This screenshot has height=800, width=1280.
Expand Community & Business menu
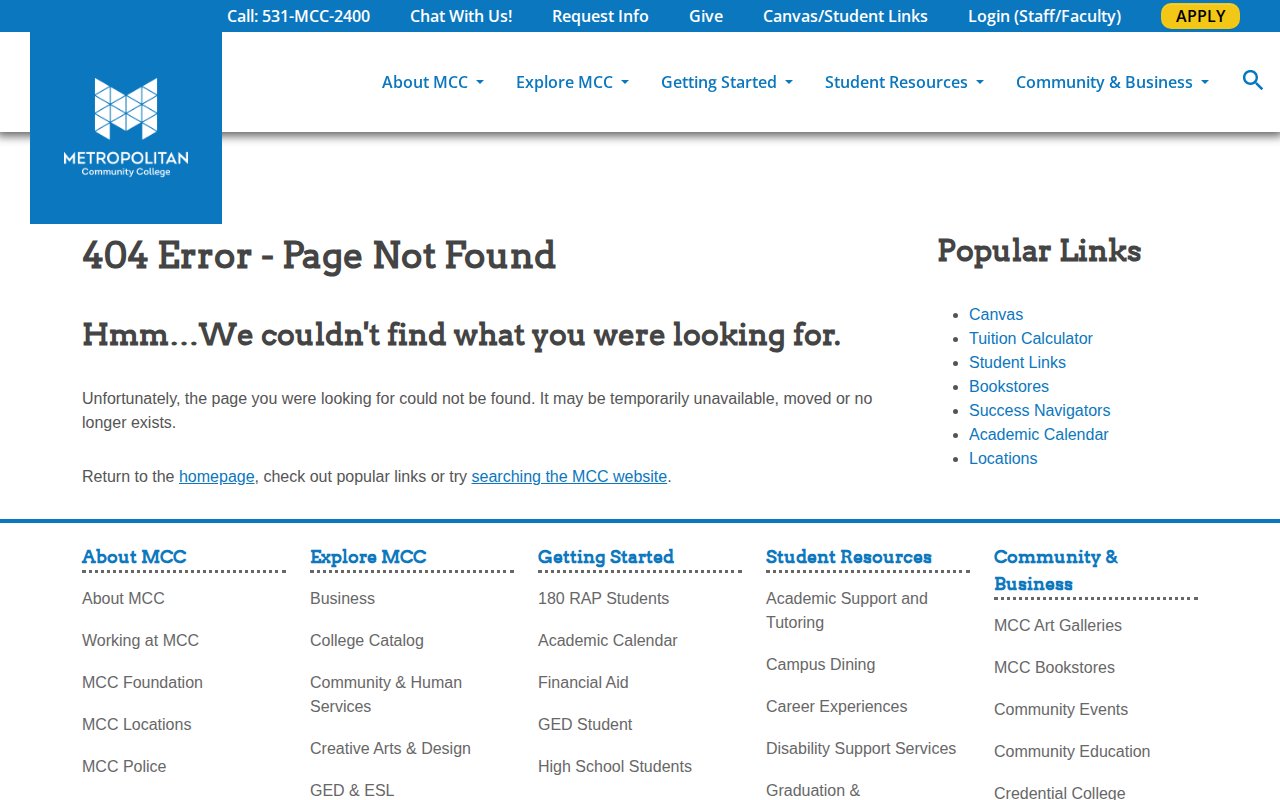tap(1112, 82)
